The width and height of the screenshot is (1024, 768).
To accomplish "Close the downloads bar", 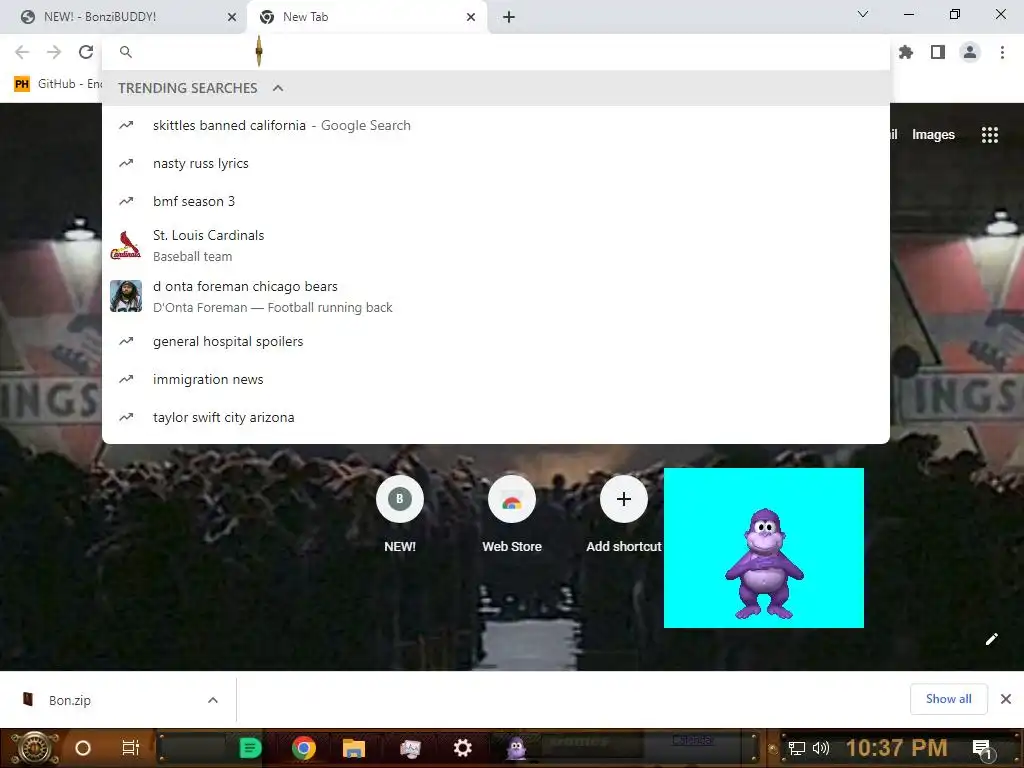I will click(1006, 699).
